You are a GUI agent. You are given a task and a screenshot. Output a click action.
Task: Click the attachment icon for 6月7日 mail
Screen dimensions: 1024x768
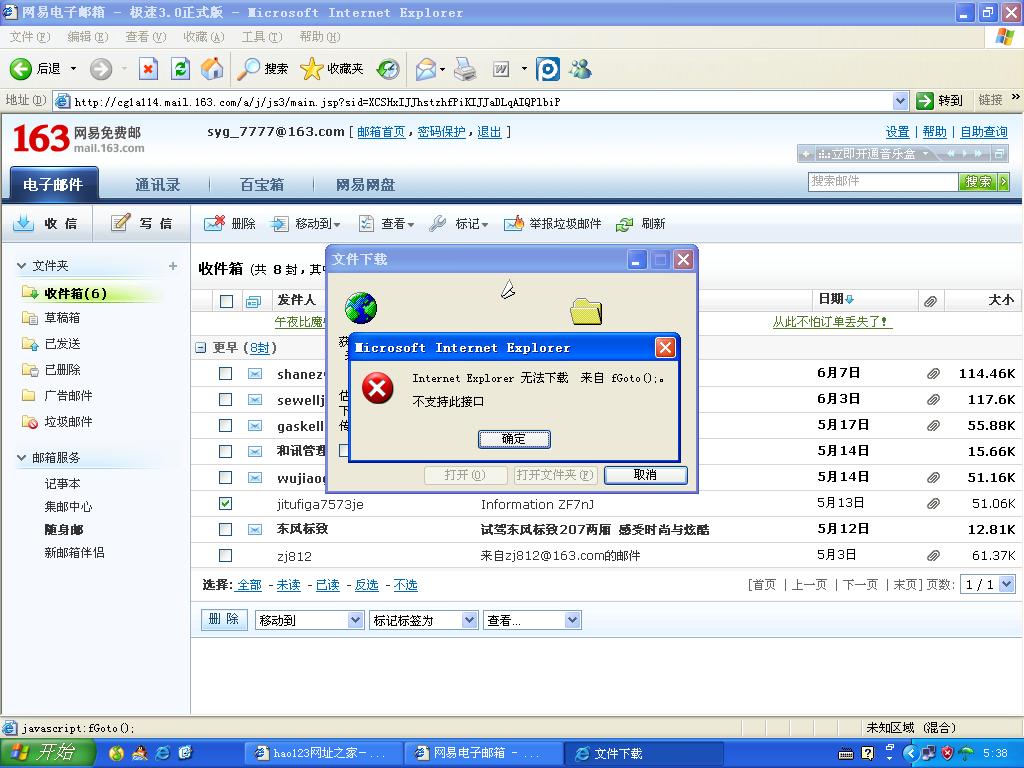933,374
